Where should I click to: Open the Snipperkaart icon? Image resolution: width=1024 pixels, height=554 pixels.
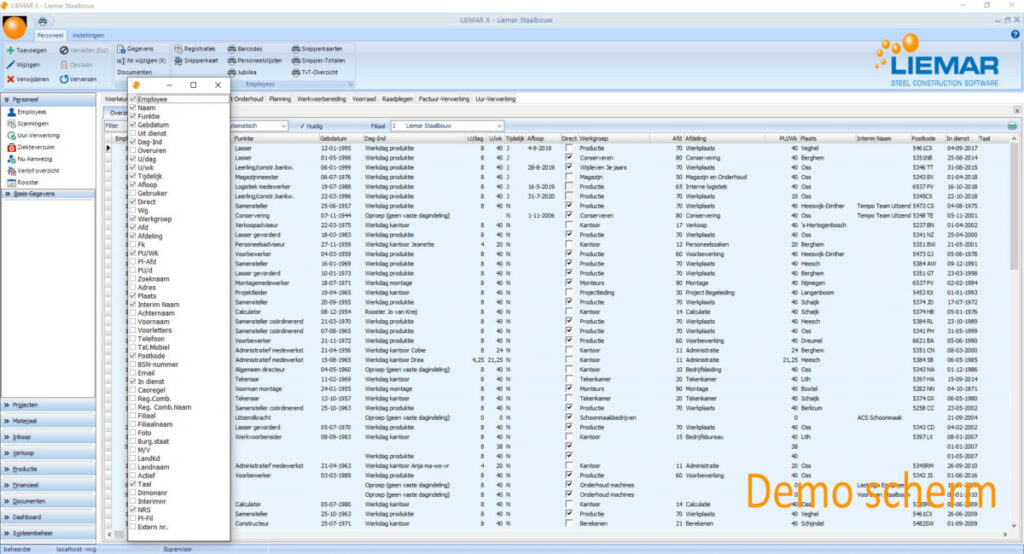coord(178,61)
